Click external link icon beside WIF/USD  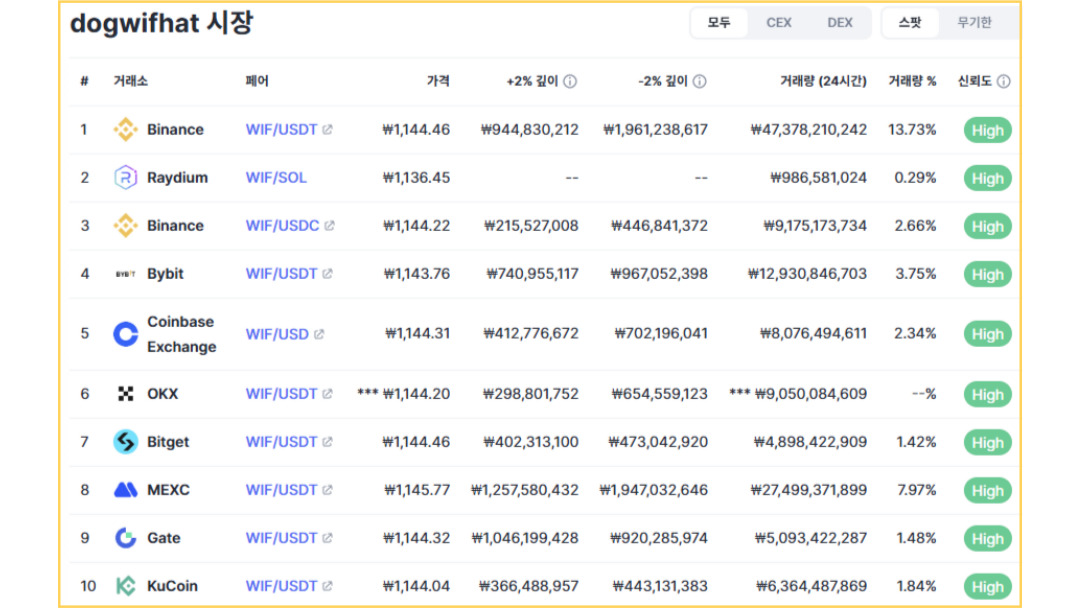pyautogui.click(x=319, y=334)
